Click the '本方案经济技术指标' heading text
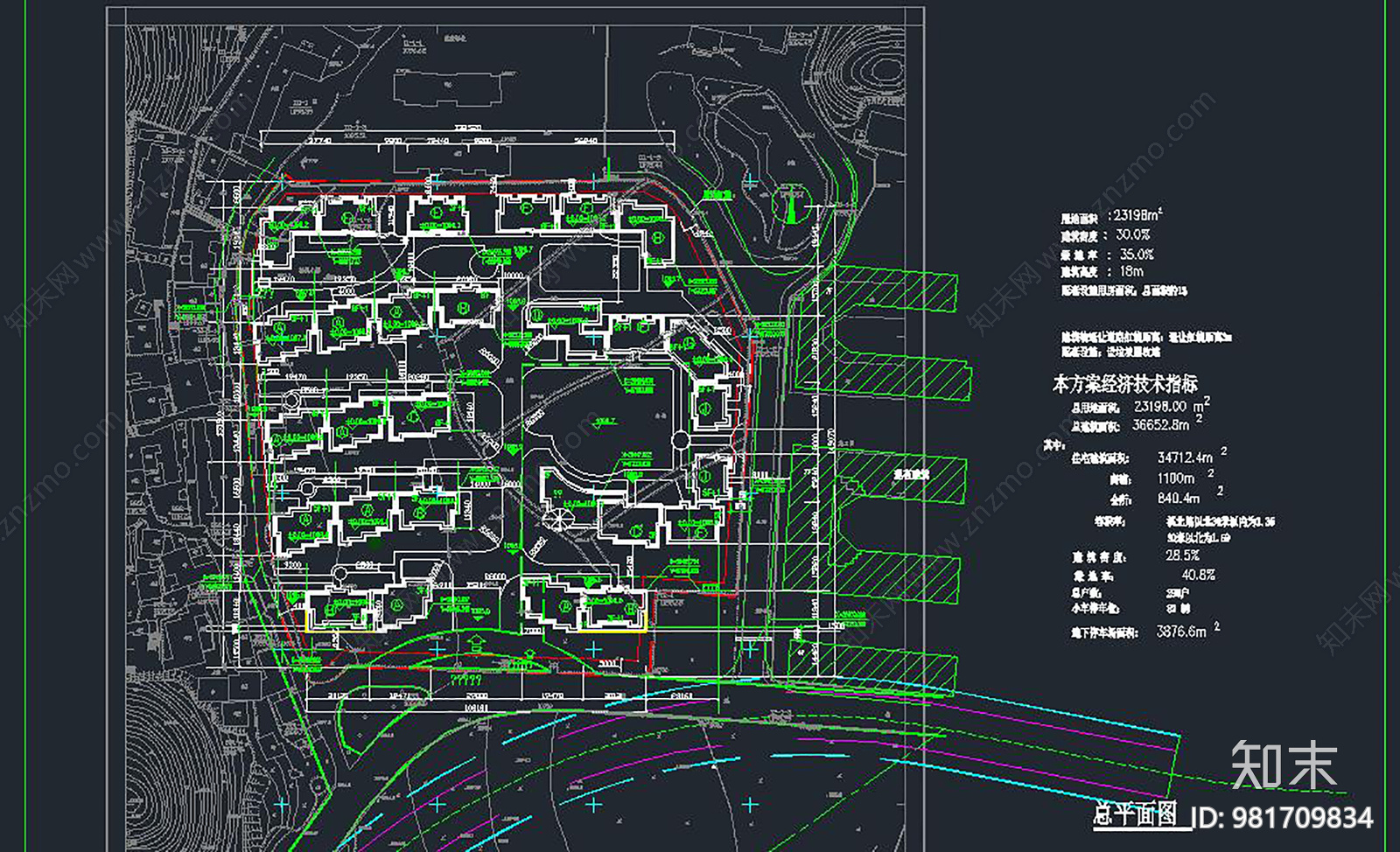1400x852 pixels. tap(1124, 383)
